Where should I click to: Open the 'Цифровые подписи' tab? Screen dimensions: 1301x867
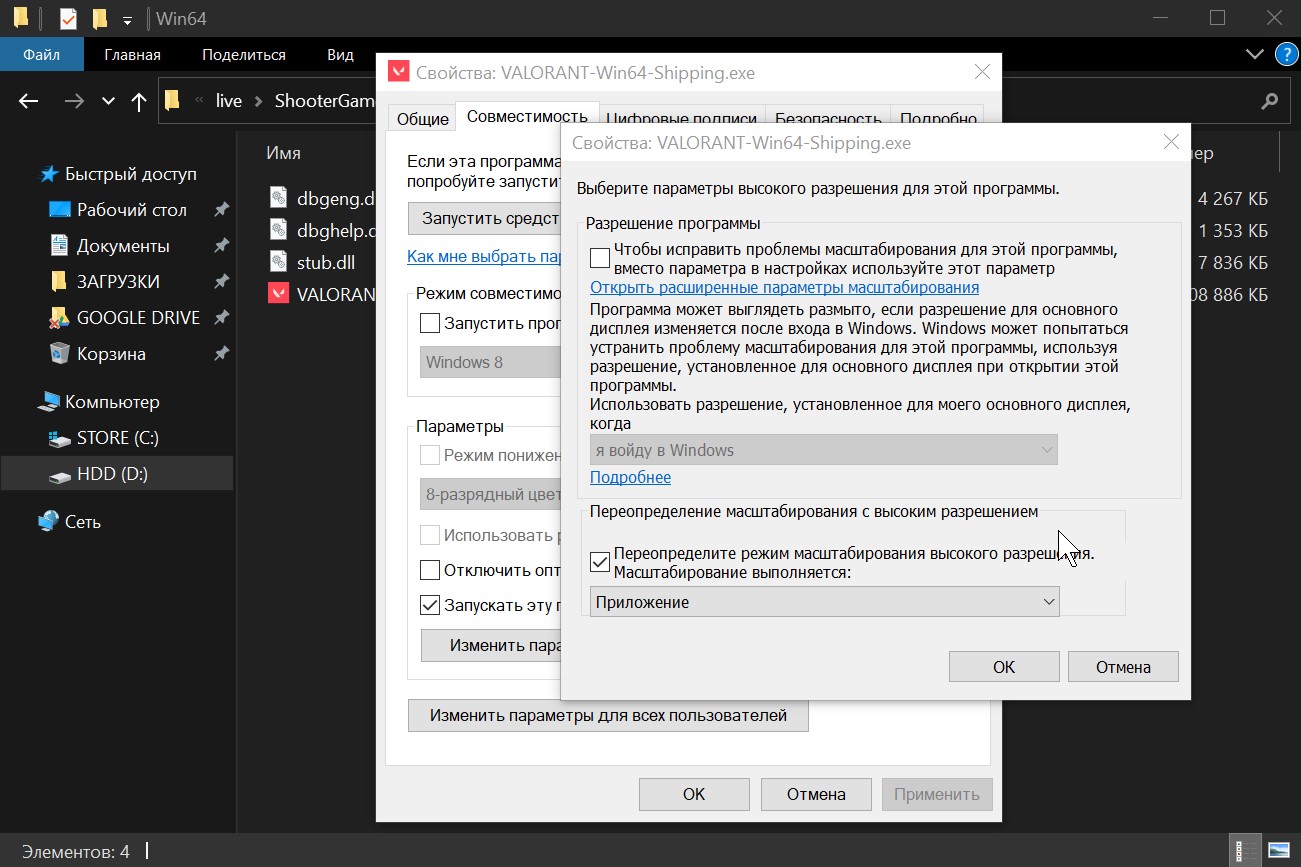click(684, 119)
